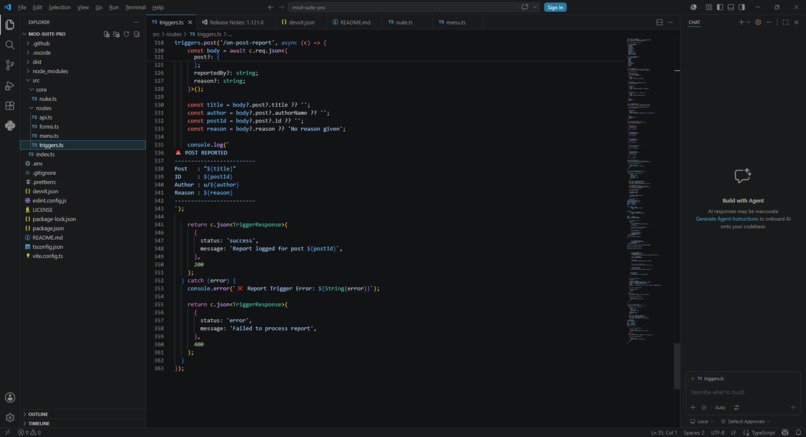806x437 pixels.
Task: Toggle primary side bar visibility
Action: click(720, 7)
